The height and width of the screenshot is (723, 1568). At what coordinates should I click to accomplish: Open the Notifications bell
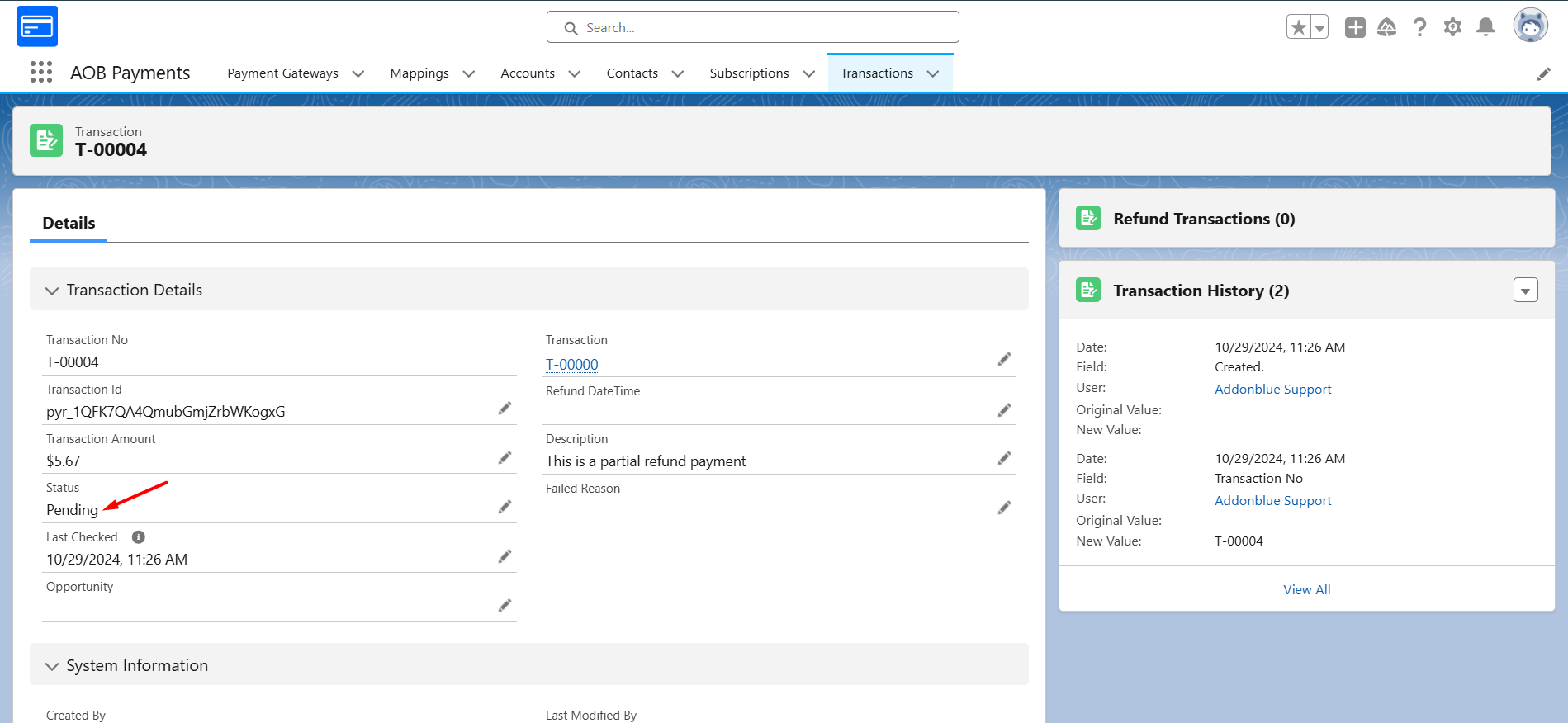pyautogui.click(x=1485, y=27)
